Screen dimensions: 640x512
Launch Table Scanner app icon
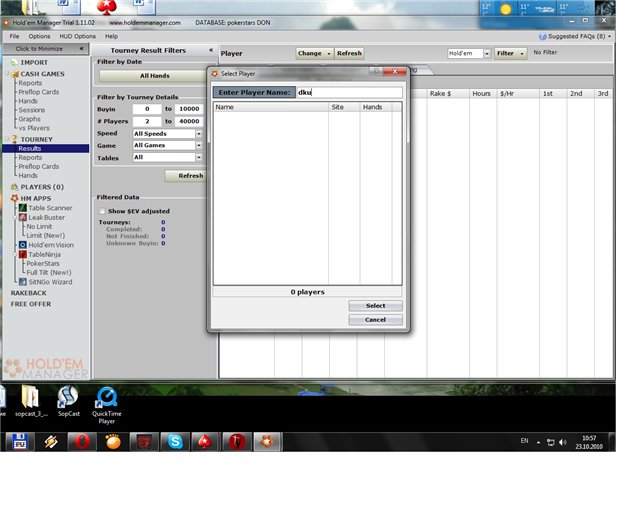click(x=23, y=208)
